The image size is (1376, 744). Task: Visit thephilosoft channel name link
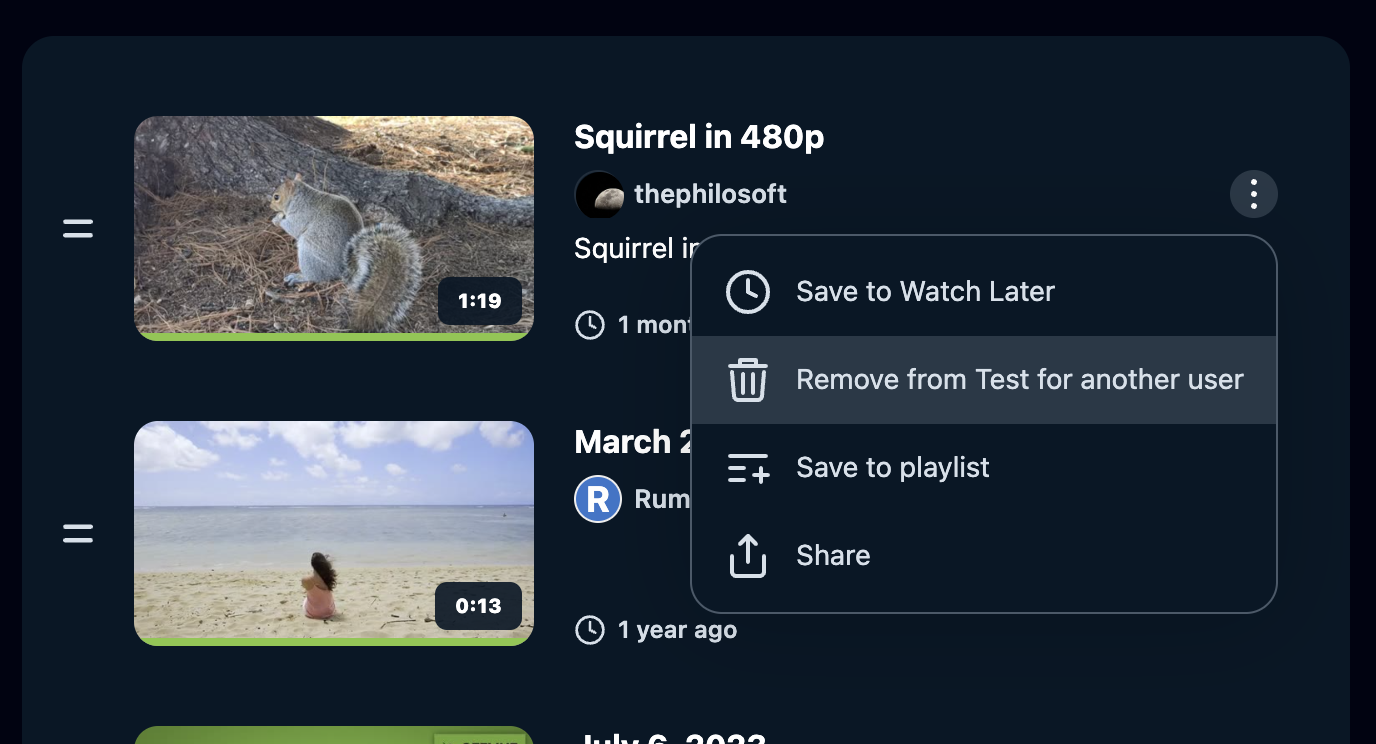click(710, 194)
